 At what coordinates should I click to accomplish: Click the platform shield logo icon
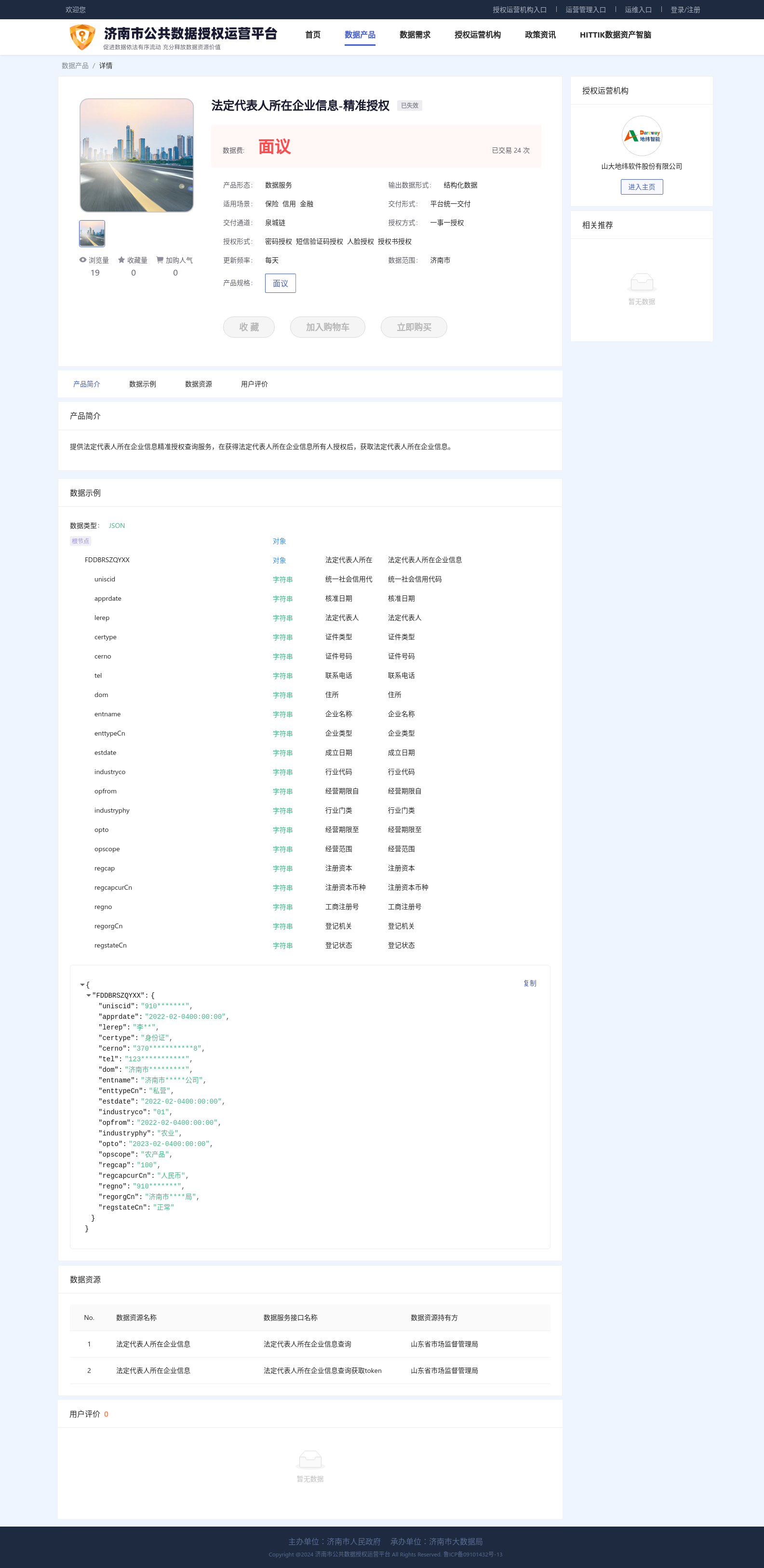click(82, 37)
